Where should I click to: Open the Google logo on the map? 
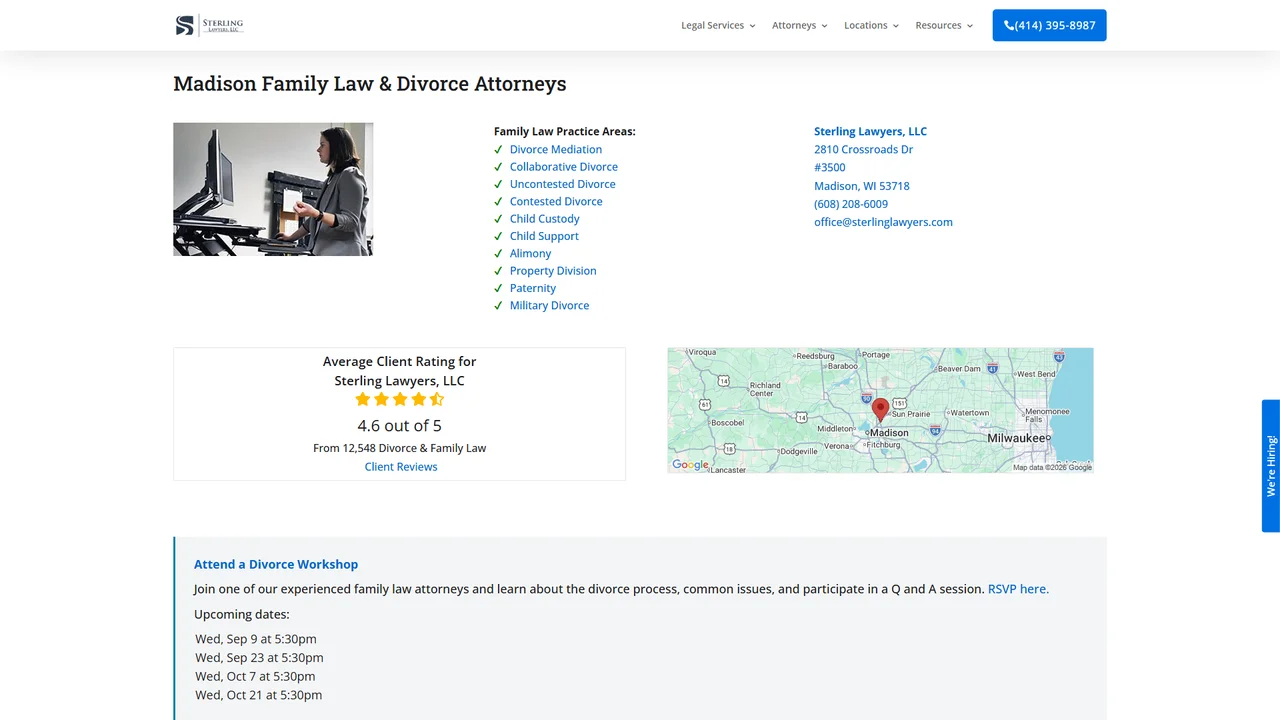coord(690,464)
